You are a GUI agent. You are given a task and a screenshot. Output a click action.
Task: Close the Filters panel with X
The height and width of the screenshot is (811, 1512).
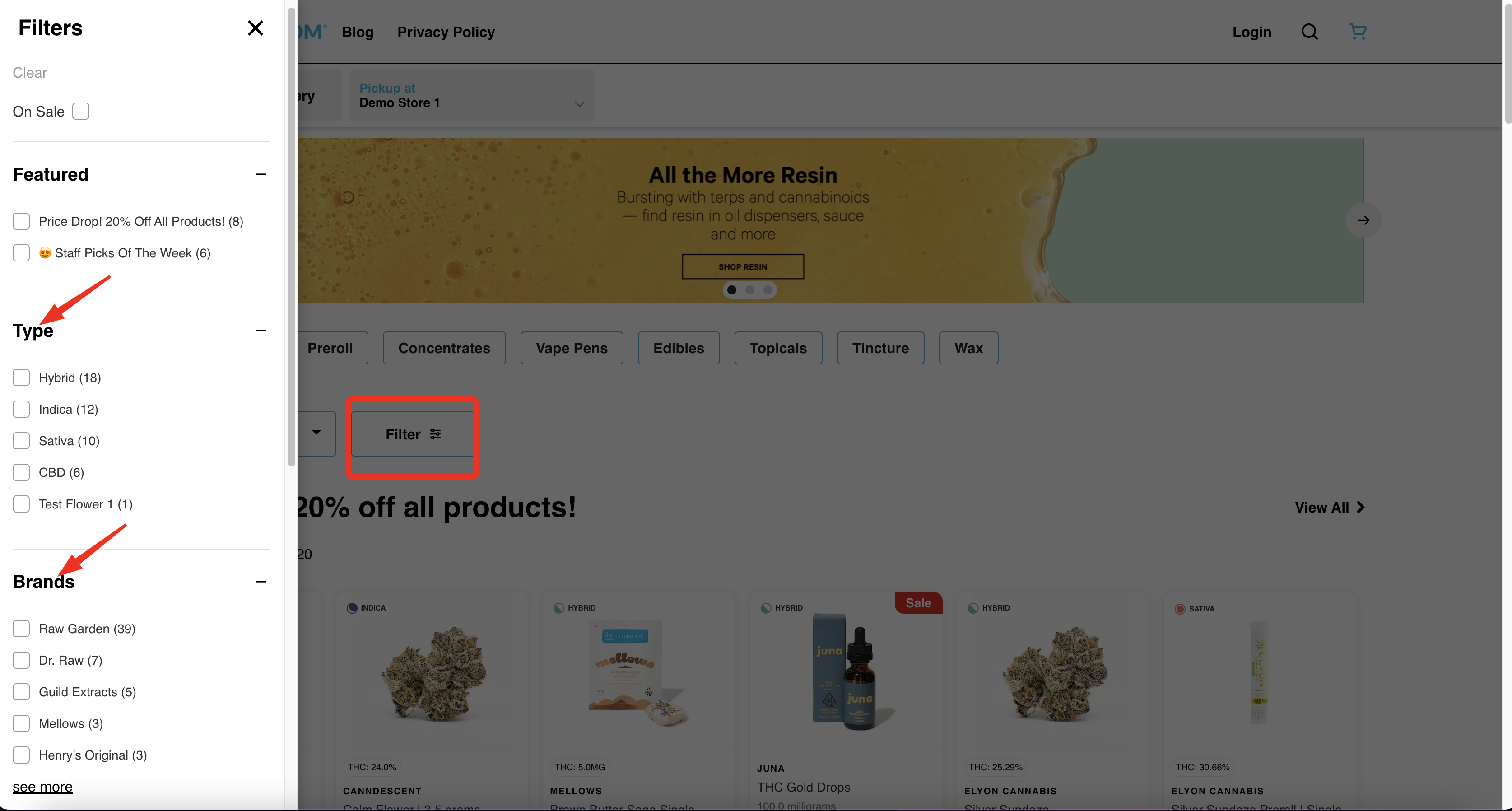(x=255, y=28)
